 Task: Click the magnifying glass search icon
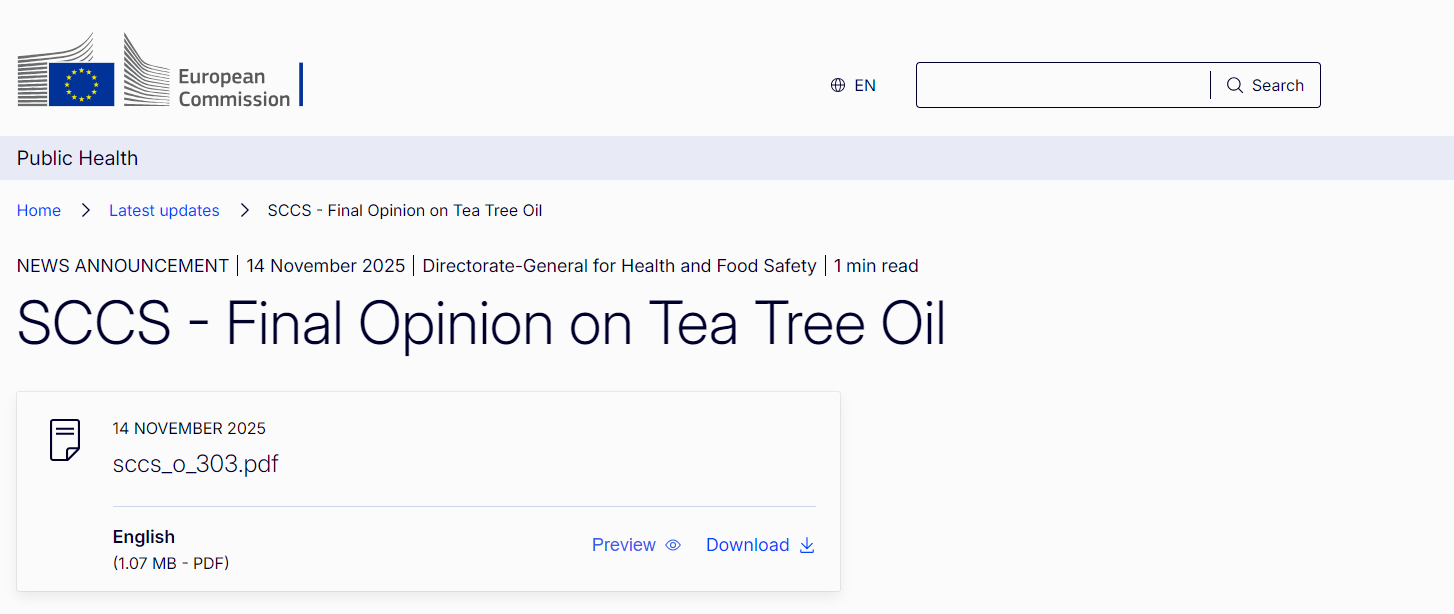point(1234,85)
